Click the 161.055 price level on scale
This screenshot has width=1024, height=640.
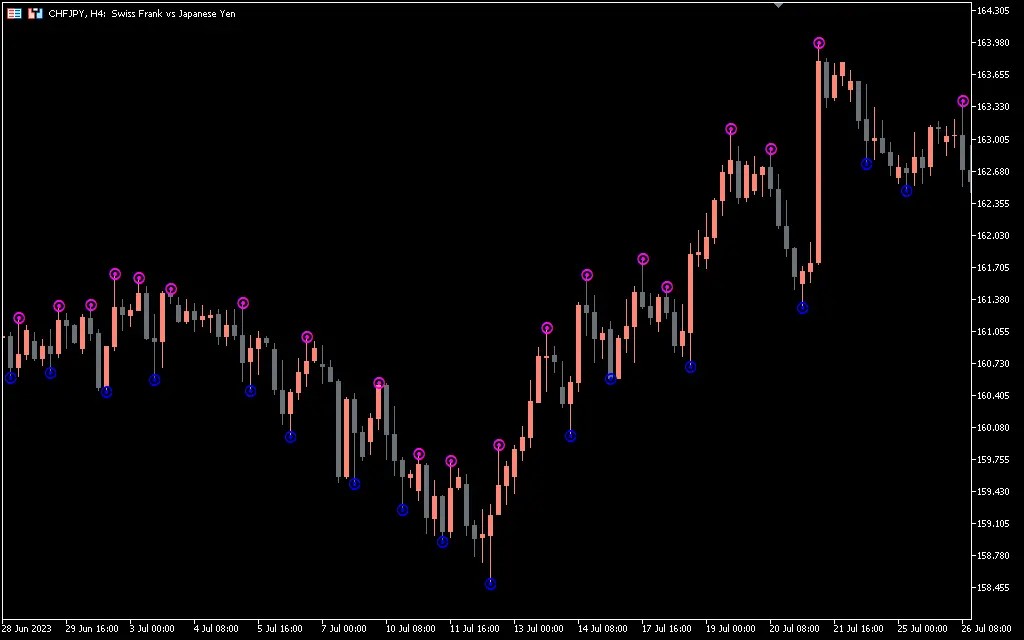coord(992,332)
